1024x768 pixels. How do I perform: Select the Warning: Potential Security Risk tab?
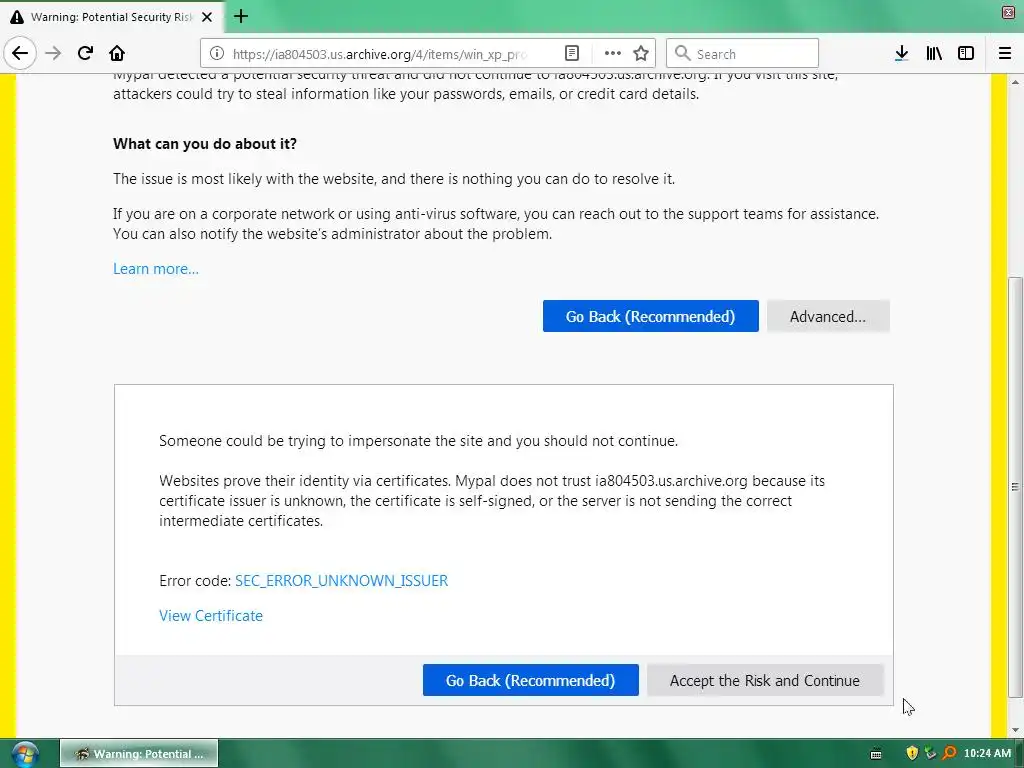coord(111,17)
